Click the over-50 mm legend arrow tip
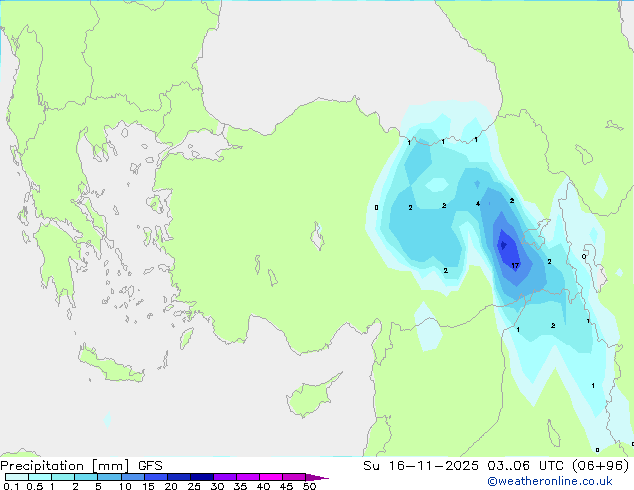 317,477
